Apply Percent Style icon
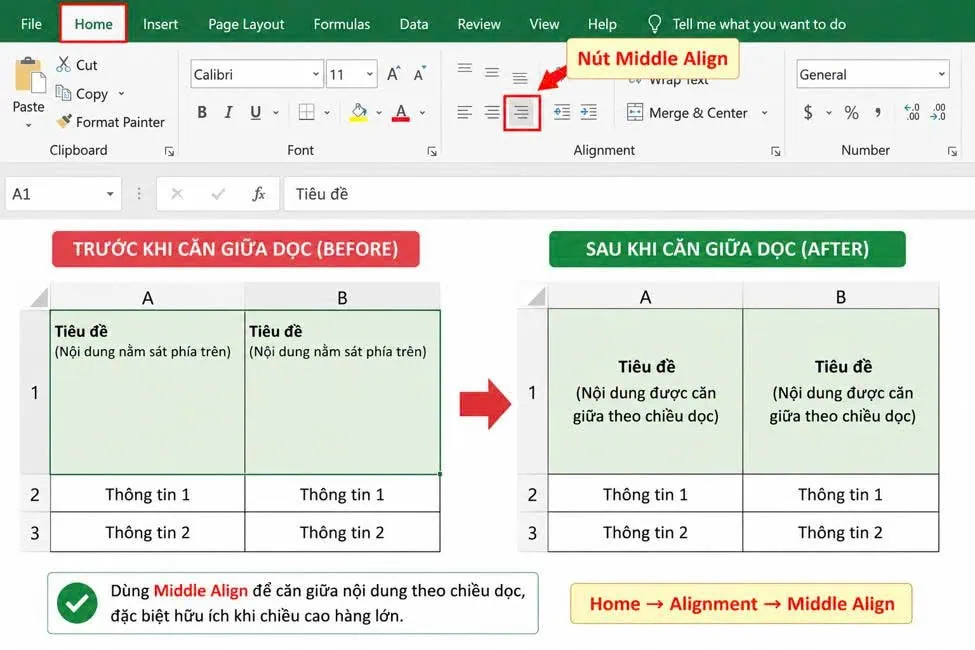 851,113
